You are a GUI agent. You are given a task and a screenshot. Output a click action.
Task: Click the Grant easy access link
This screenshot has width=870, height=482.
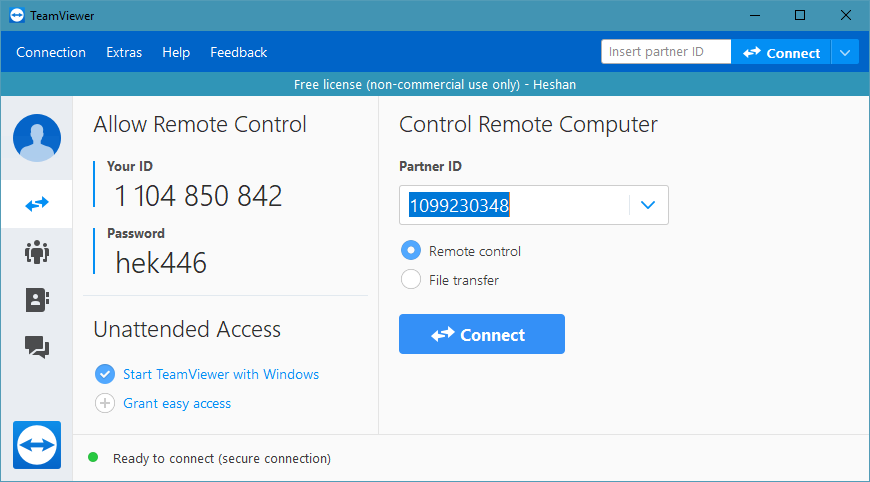tap(177, 404)
